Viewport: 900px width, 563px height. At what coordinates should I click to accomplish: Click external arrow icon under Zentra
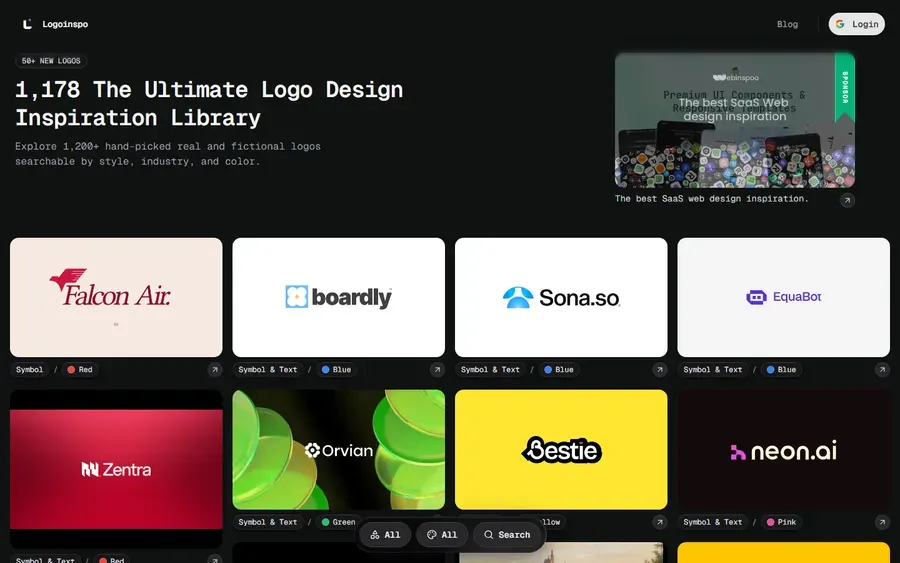pyautogui.click(x=215, y=560)
